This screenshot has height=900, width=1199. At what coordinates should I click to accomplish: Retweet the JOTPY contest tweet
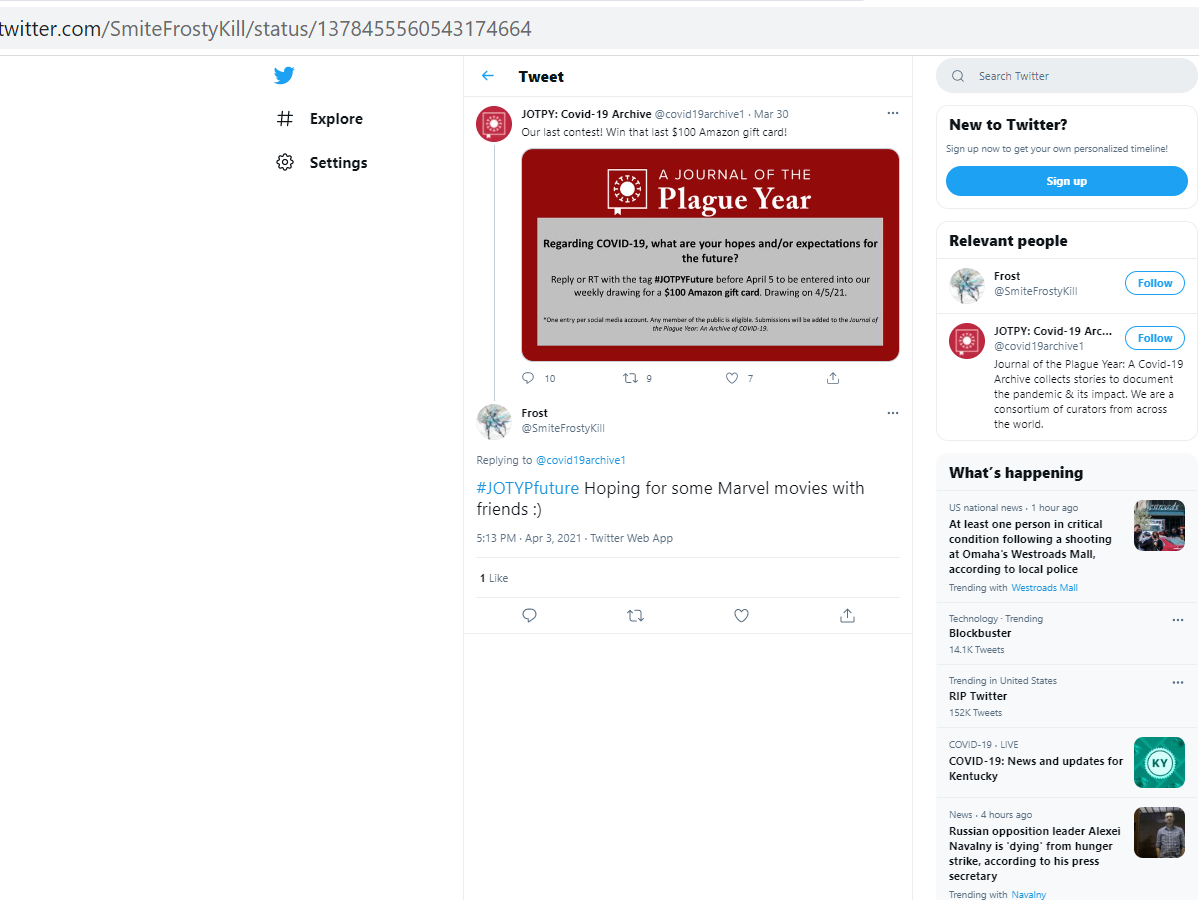tap(630, 378)
